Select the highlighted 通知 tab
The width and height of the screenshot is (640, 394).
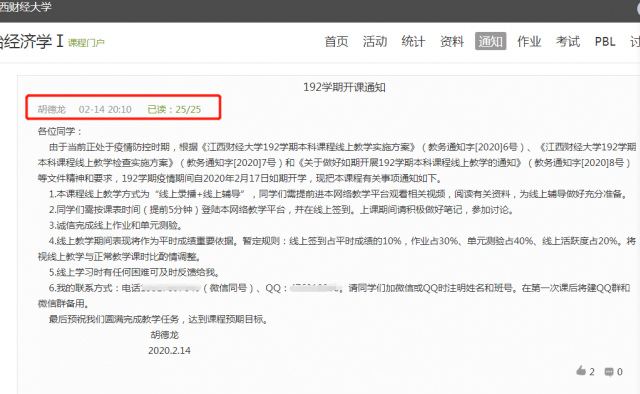tap(491, 41)
